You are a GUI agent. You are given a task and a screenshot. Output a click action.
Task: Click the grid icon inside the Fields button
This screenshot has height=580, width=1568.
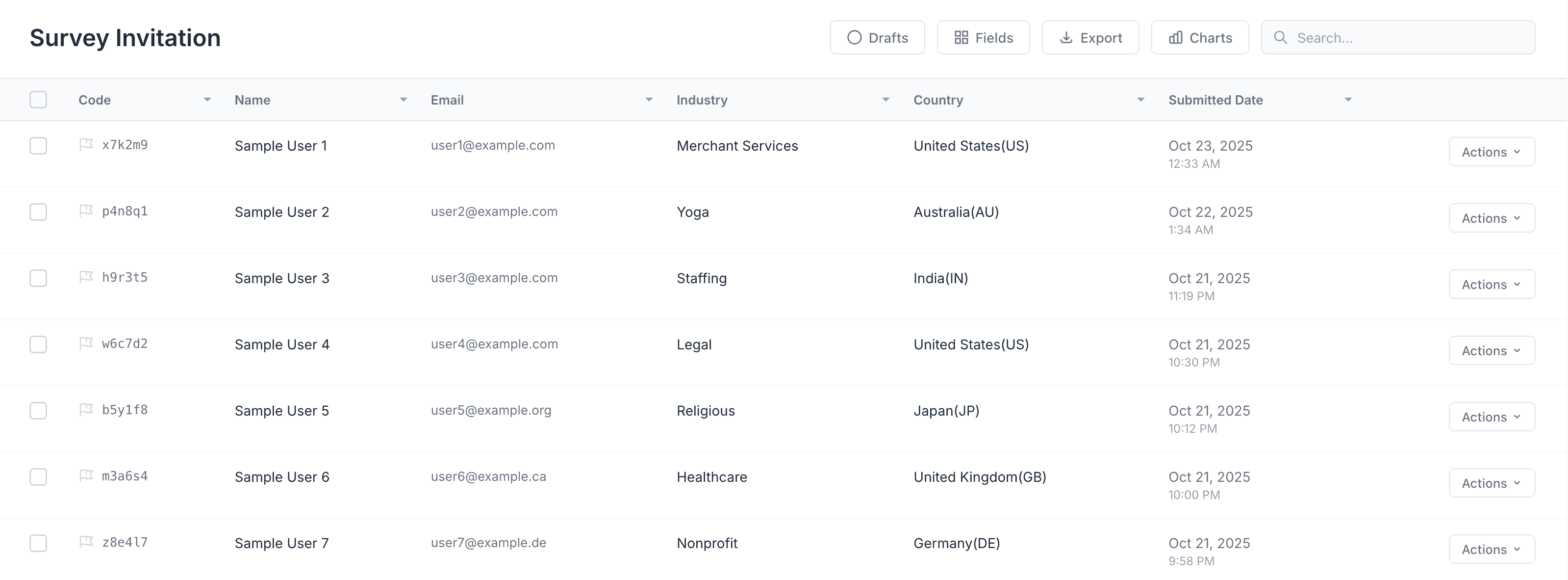click(x=962, y=37)
